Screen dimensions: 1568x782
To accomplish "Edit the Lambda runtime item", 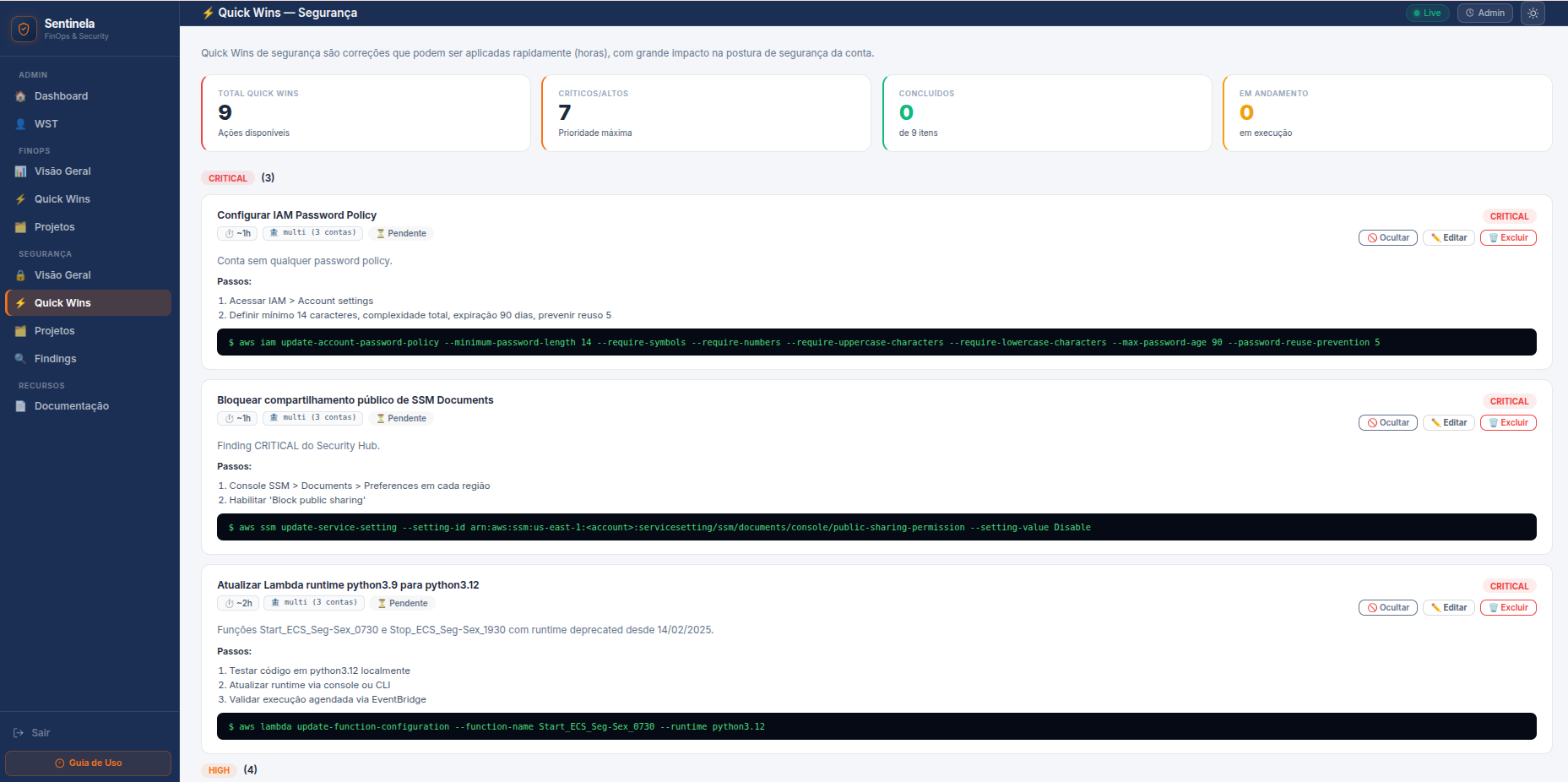I will tap(1449, 608).
